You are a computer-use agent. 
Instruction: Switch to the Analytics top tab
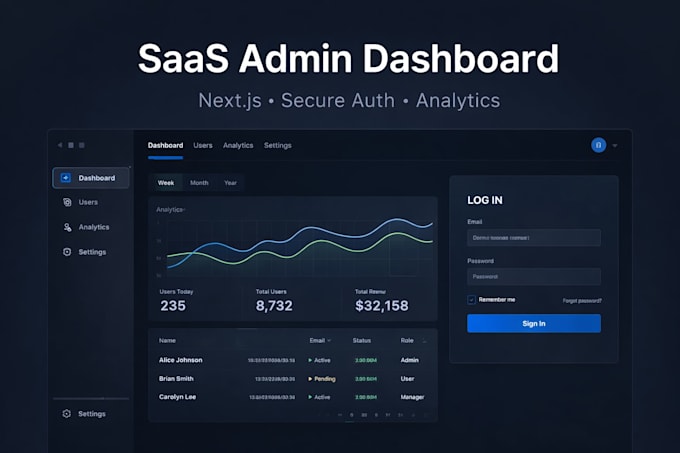coord(238,145)
